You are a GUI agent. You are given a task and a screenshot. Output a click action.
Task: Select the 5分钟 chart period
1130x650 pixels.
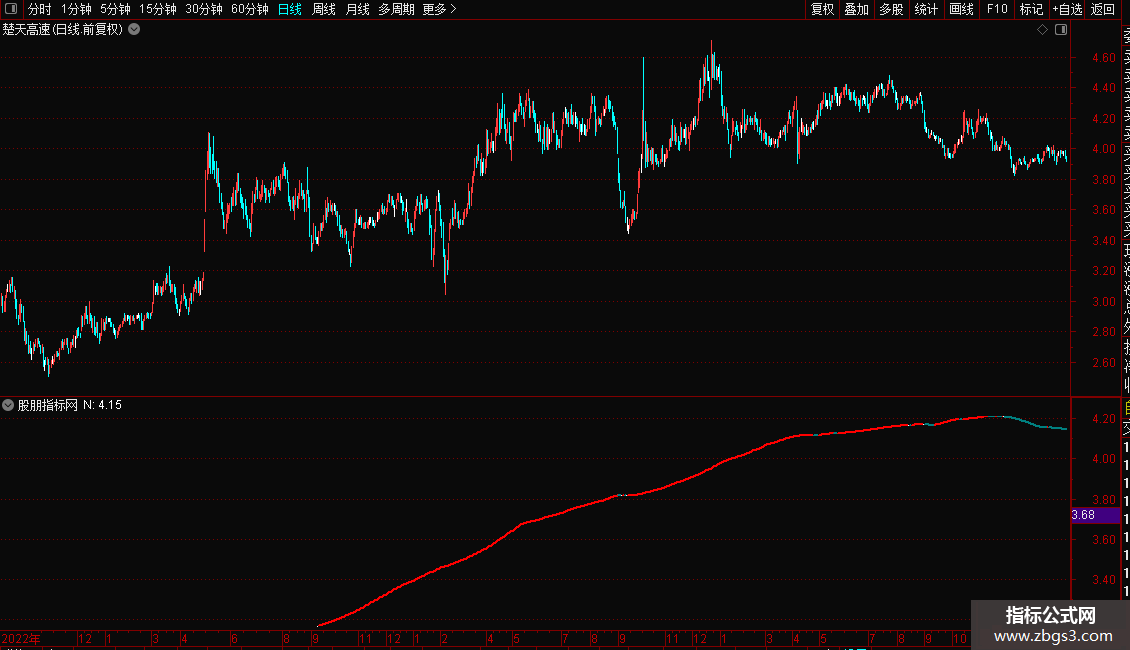click(115, 9)
